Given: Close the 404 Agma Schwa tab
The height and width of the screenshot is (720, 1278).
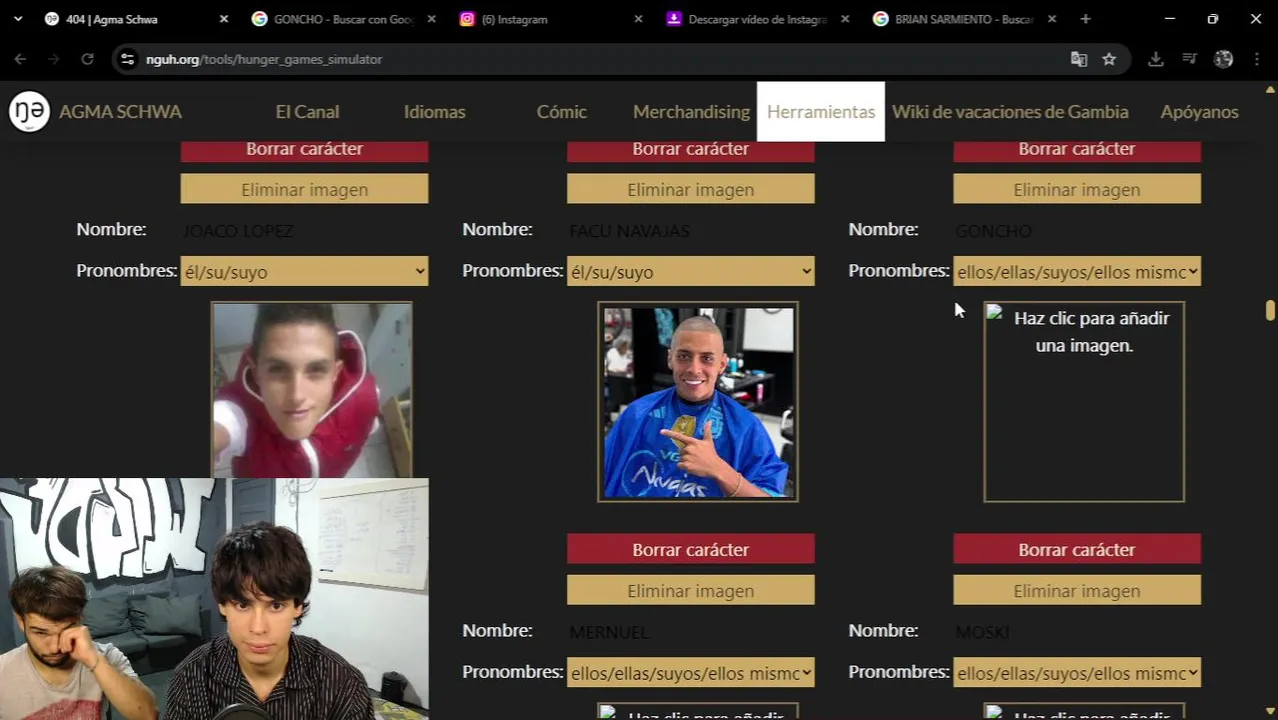Looking at the screenshot, I should click(x=224, y=19).
